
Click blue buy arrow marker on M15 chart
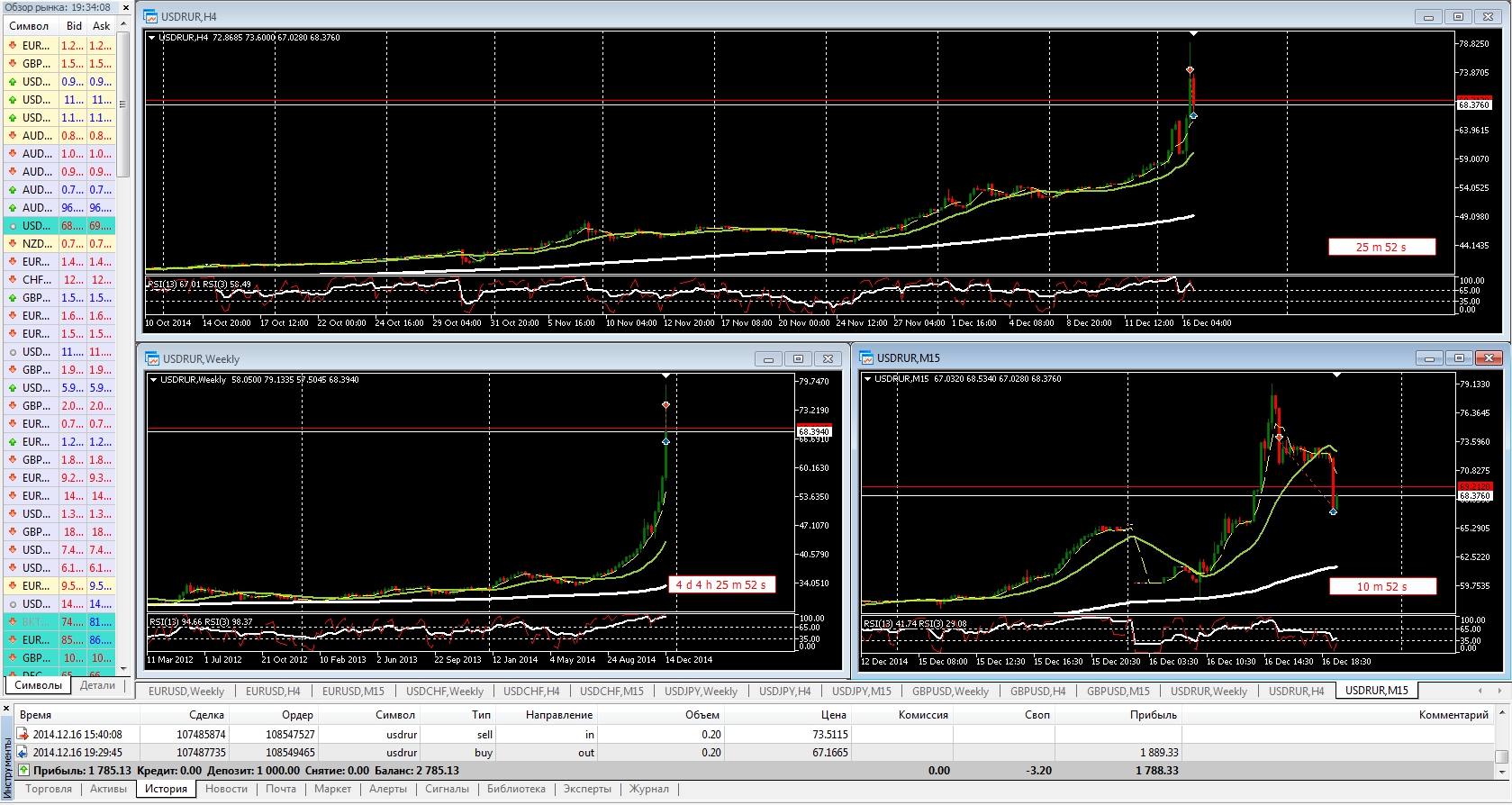[1333, 511]
